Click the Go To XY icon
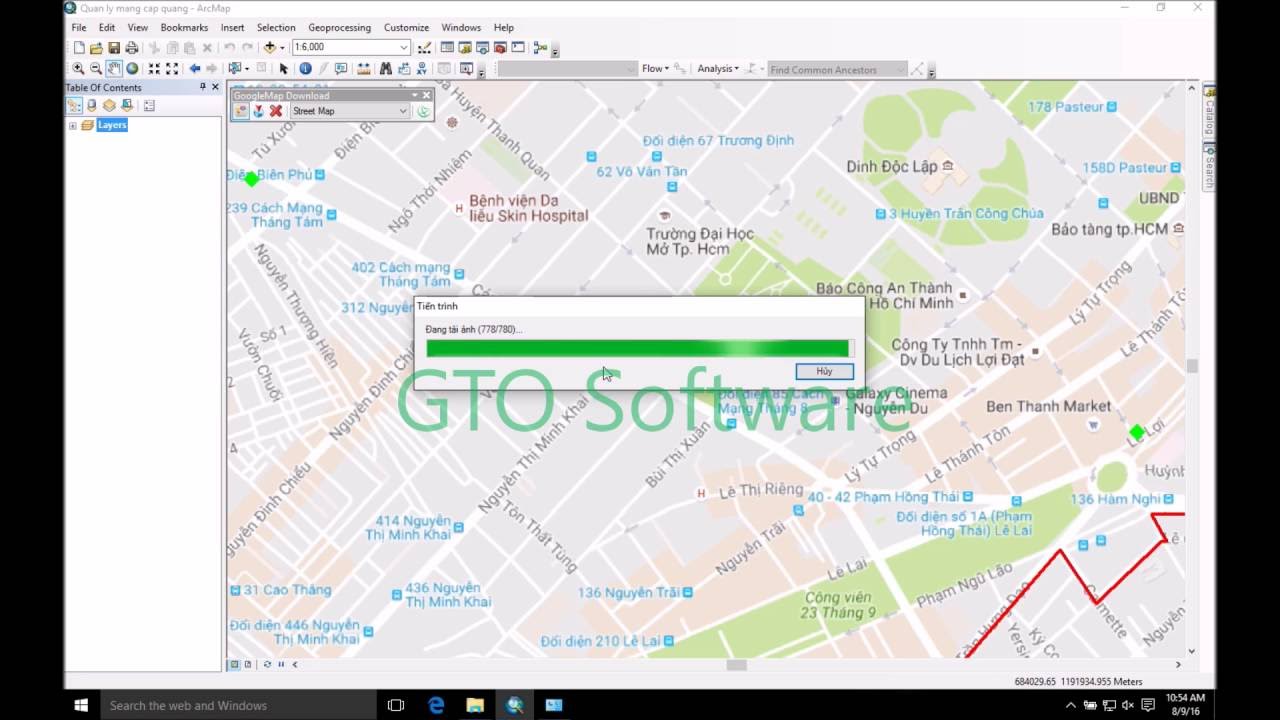Viewport: 1280px width, 720px height. pos(421,68)
